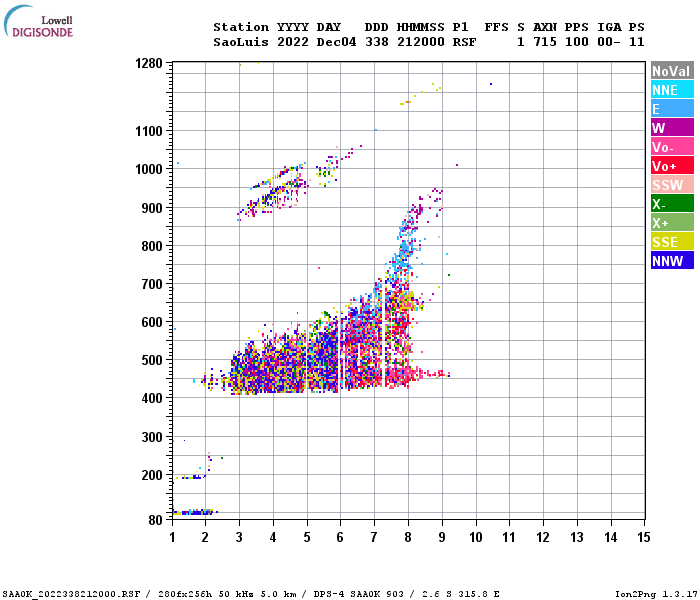Click the Station header label

pyautogui.click(x=241, y=27)
